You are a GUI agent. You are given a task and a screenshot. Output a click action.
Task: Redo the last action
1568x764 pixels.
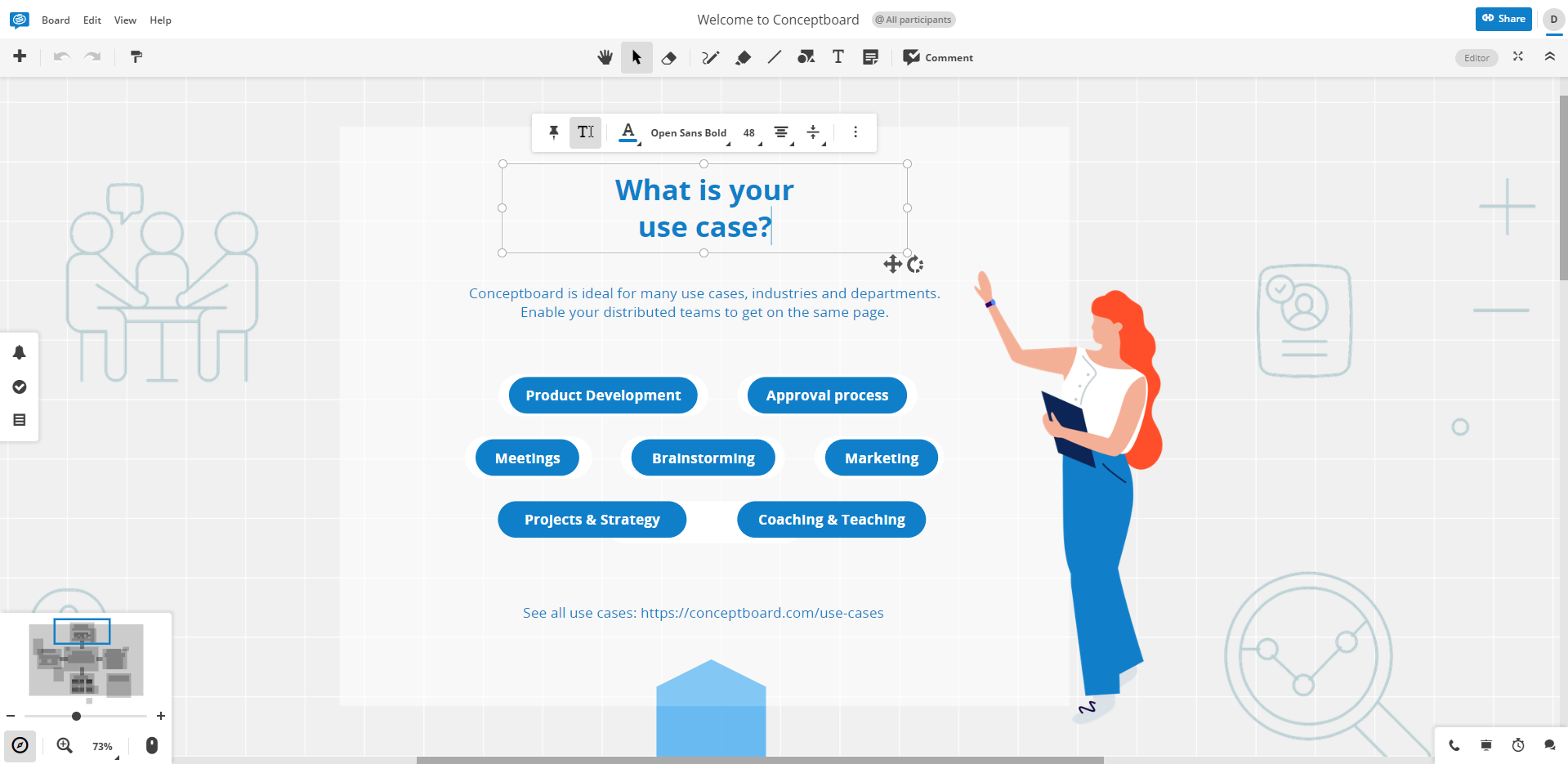click(x=93, y=56)
